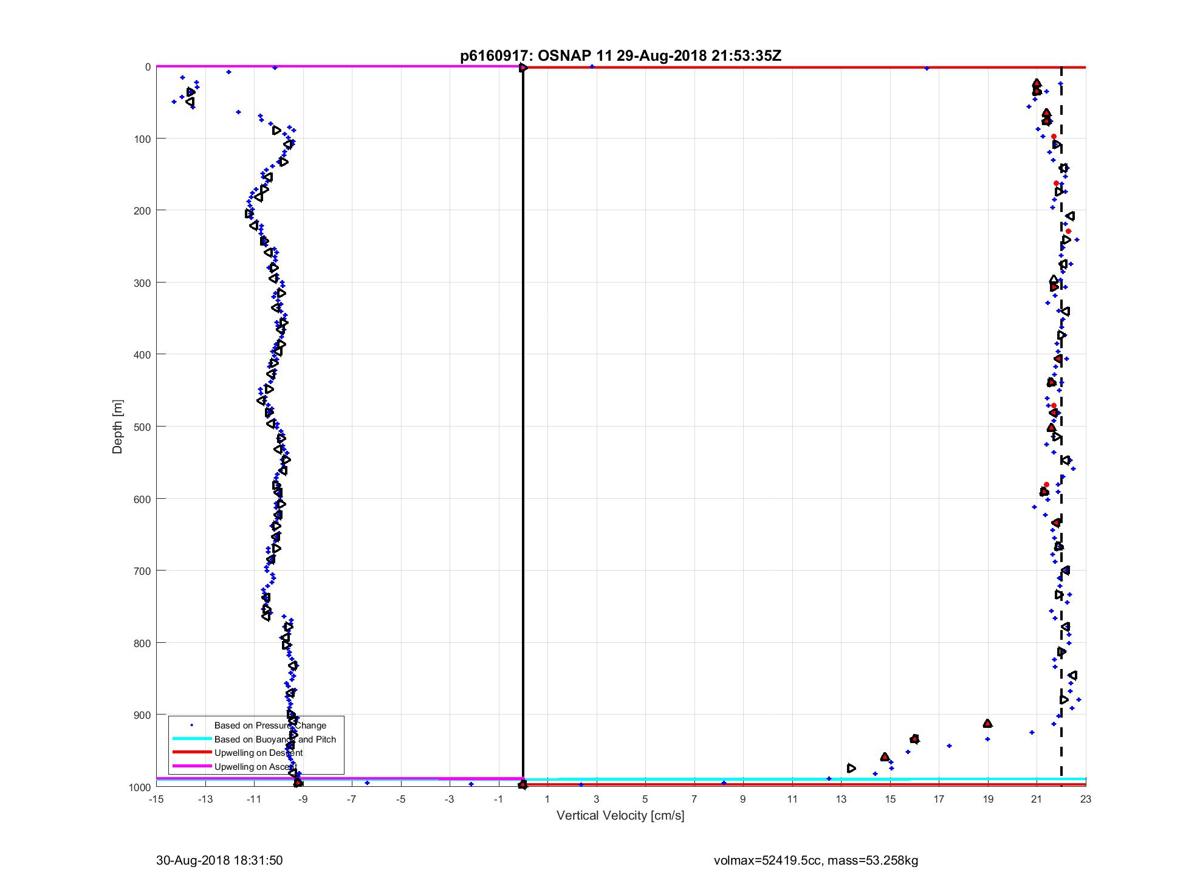The image size is (1200, 885).
Task: Select legend entry "Based on Buoyancy and Pitch"
Action: [275, 739]
